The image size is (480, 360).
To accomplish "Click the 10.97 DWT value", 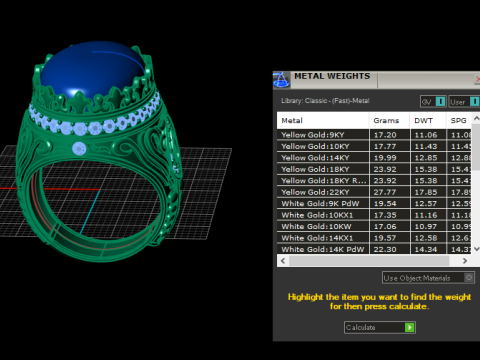I will point(426,227).
